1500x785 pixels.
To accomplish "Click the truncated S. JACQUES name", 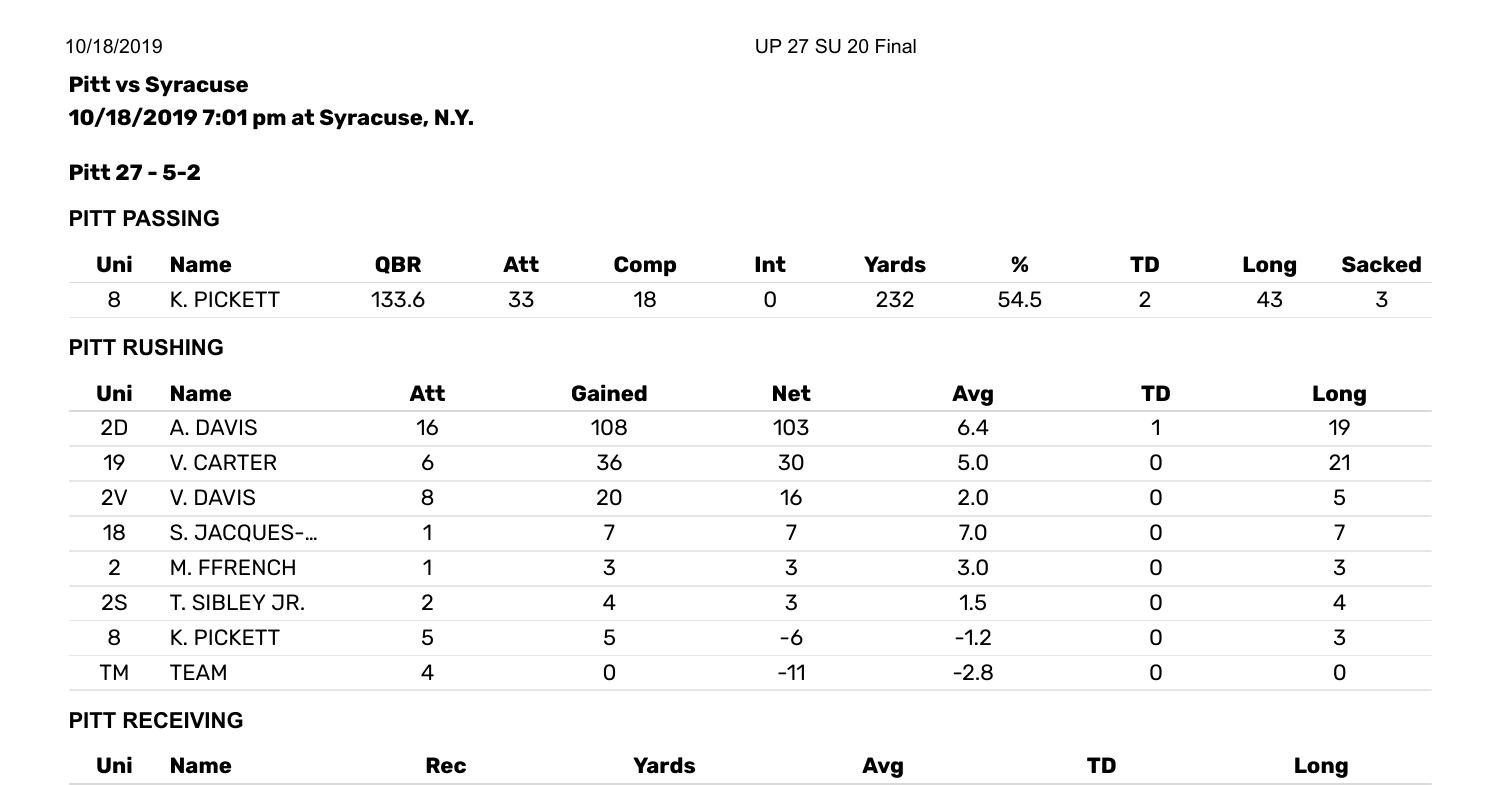I will pyautogui.click(x=243, y=533).
